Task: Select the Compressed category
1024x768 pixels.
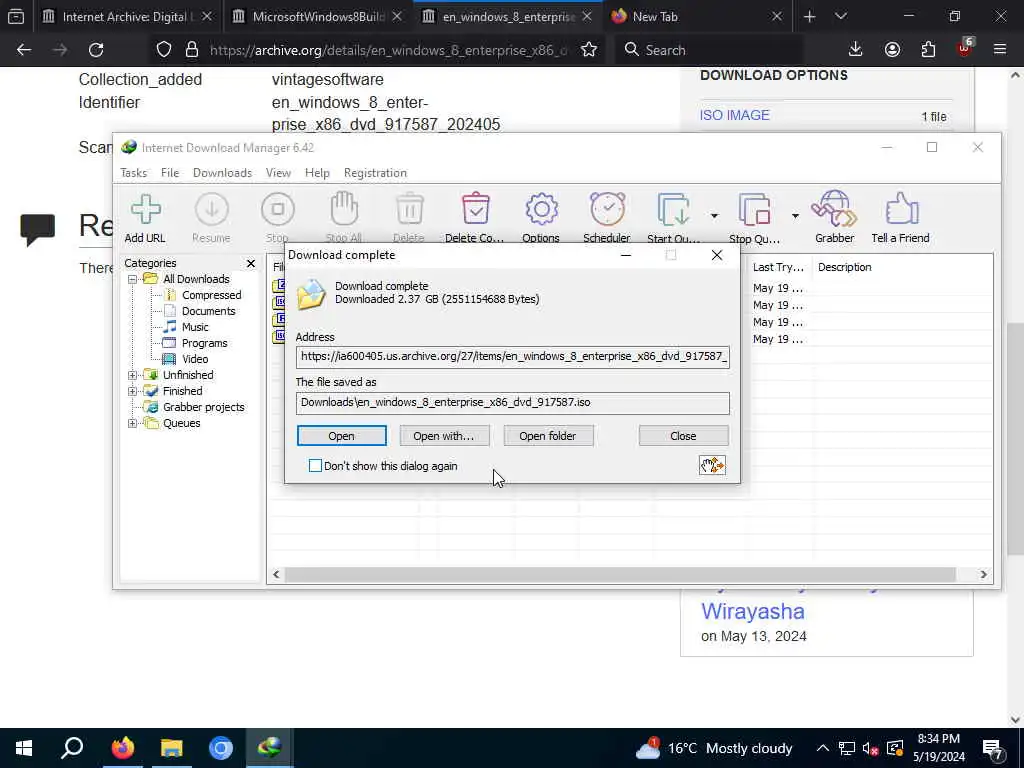Action: (x=212, y=295)
